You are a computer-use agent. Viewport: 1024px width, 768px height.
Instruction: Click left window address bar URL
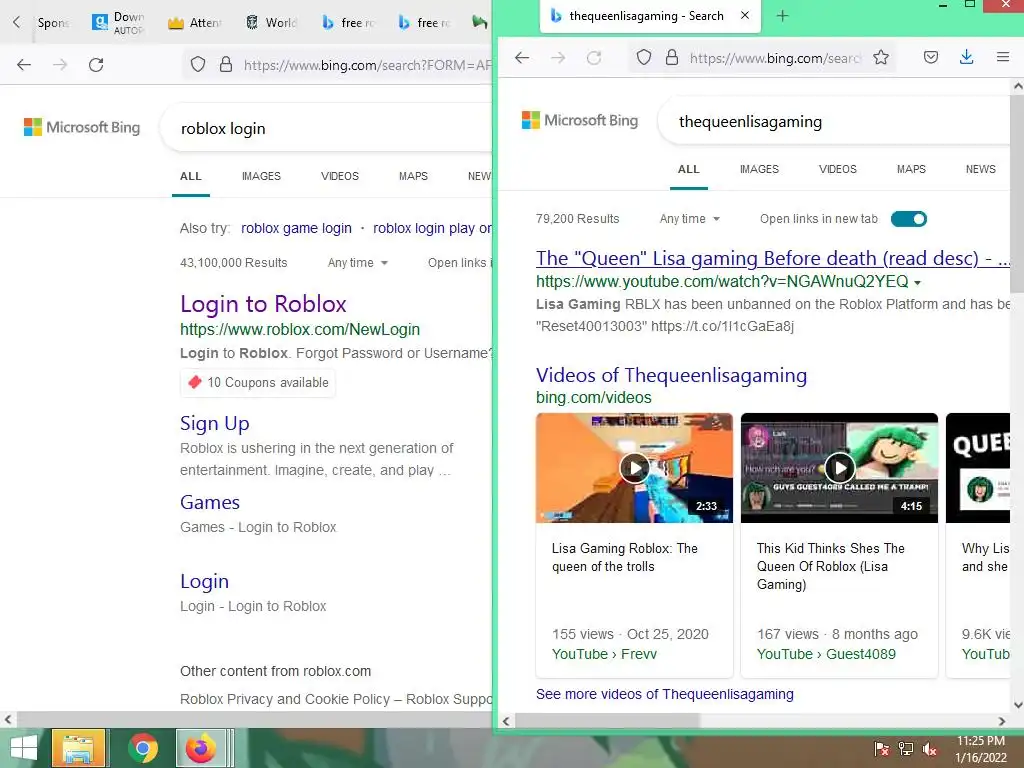[x=367, y=65]
